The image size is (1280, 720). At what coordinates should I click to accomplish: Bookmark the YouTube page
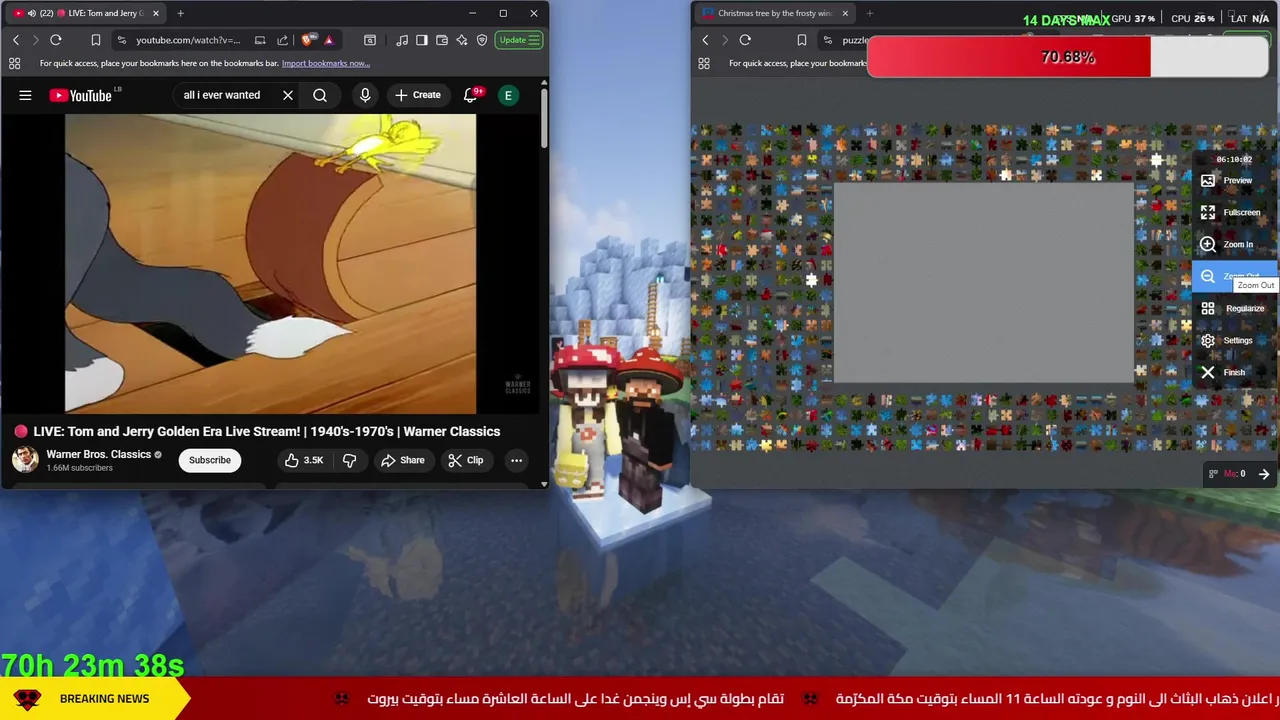(96, 40)
